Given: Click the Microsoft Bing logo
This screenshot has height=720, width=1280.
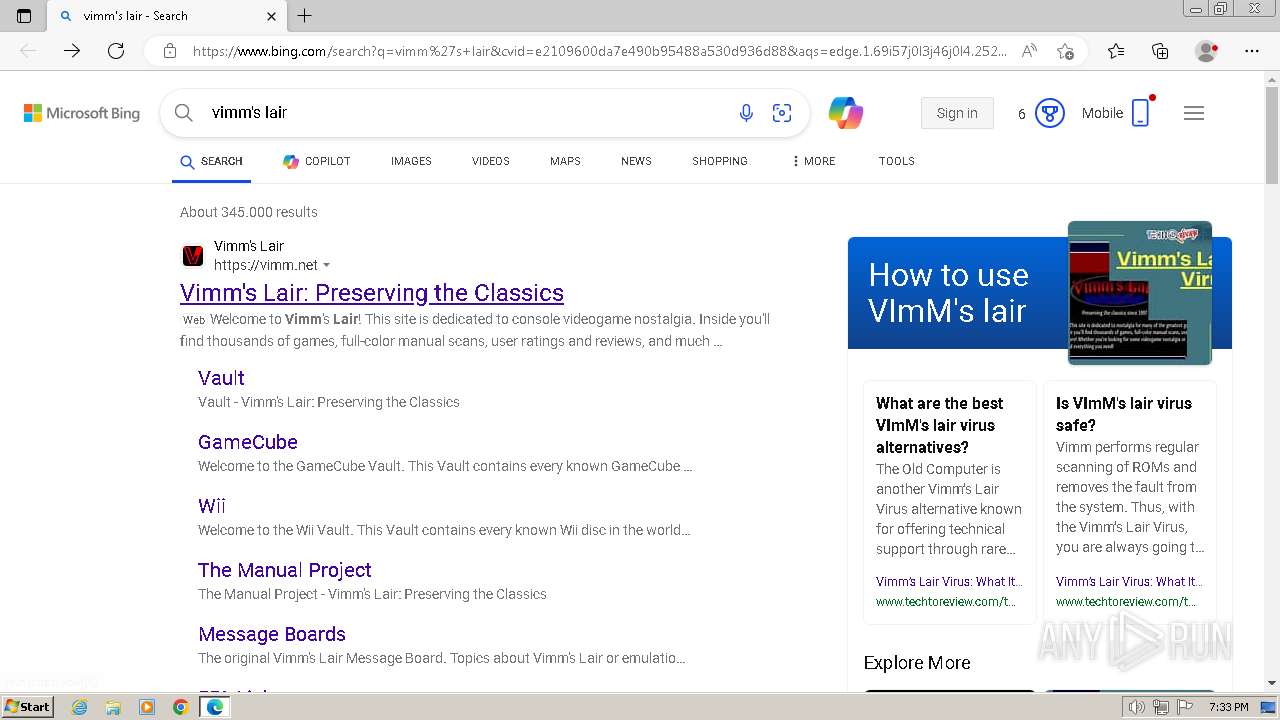Looking at the screenshot, I should (82, 113).
